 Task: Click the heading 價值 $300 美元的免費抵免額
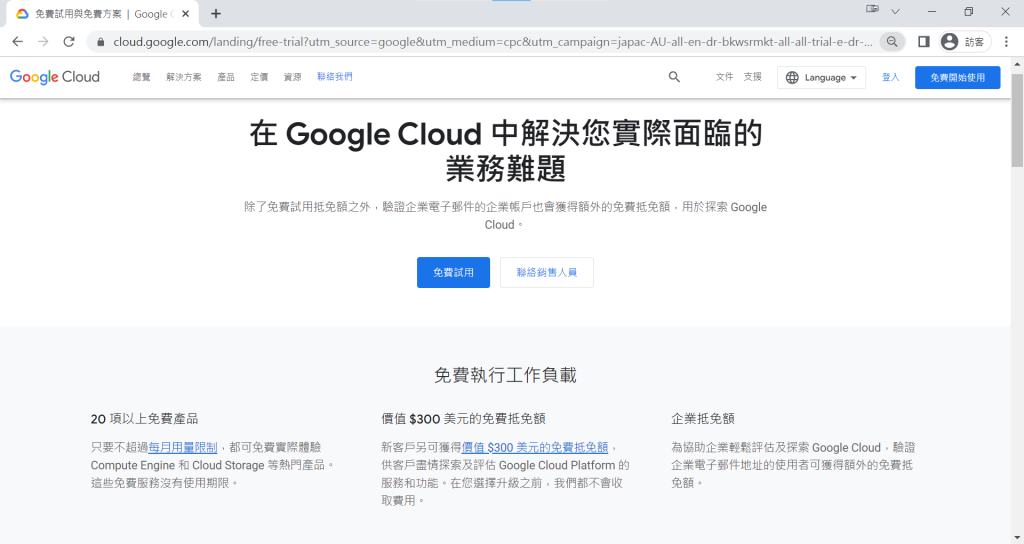pos(463,419)
